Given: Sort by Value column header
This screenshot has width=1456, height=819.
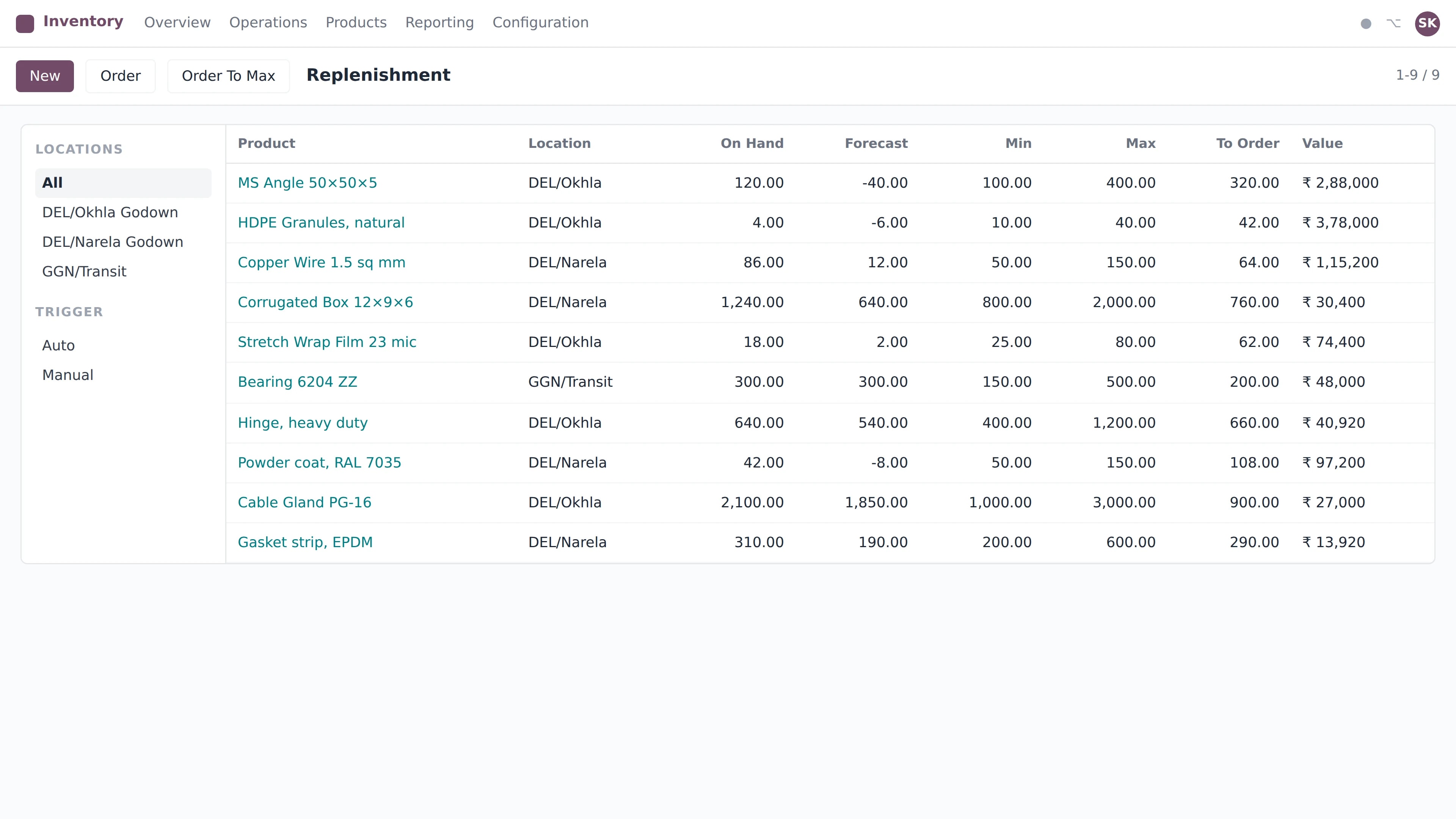Looking at the screenshot, I should point(1322,144).
